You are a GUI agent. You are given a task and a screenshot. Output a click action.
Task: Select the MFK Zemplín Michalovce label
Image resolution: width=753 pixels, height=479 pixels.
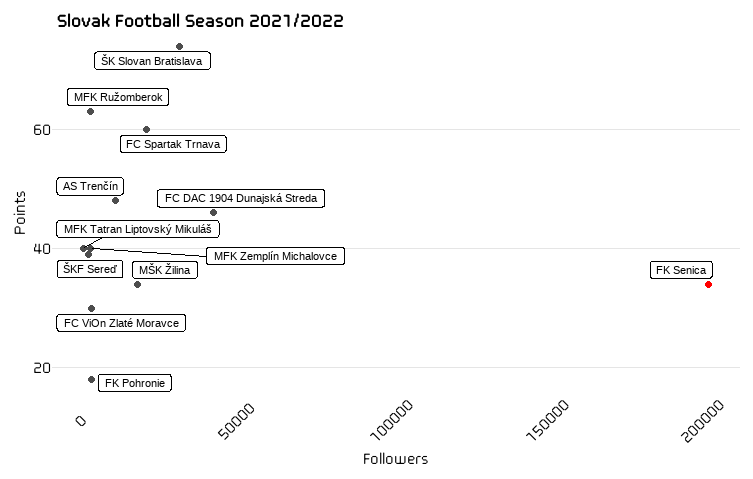pos(275,256)
